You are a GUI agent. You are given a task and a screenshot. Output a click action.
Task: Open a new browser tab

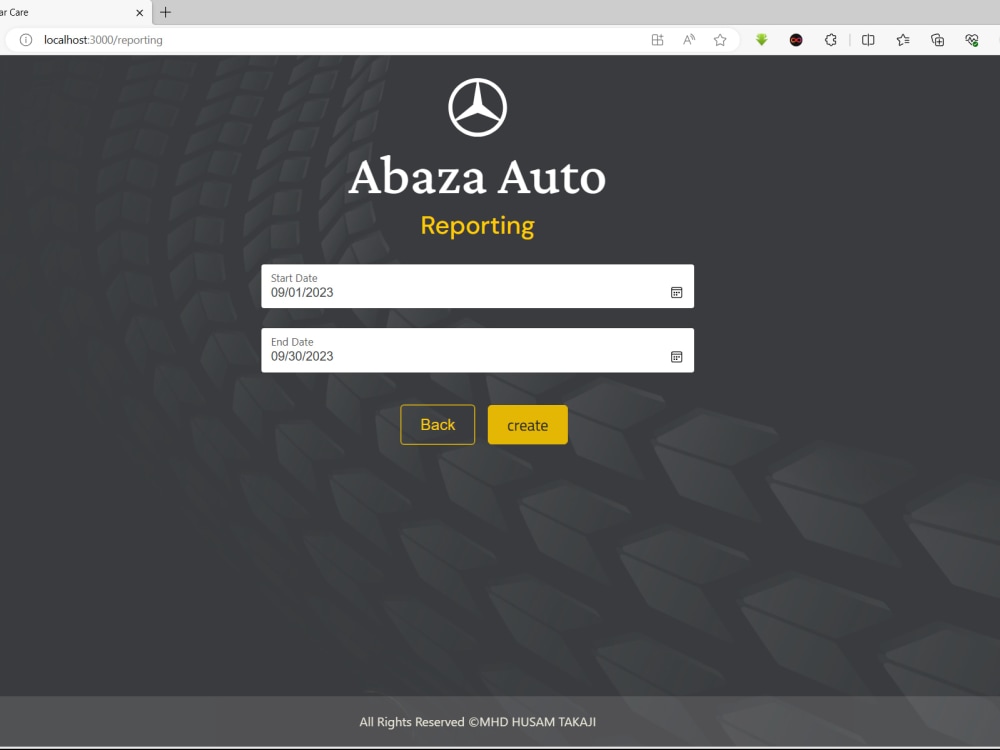[x=165, y=12]
